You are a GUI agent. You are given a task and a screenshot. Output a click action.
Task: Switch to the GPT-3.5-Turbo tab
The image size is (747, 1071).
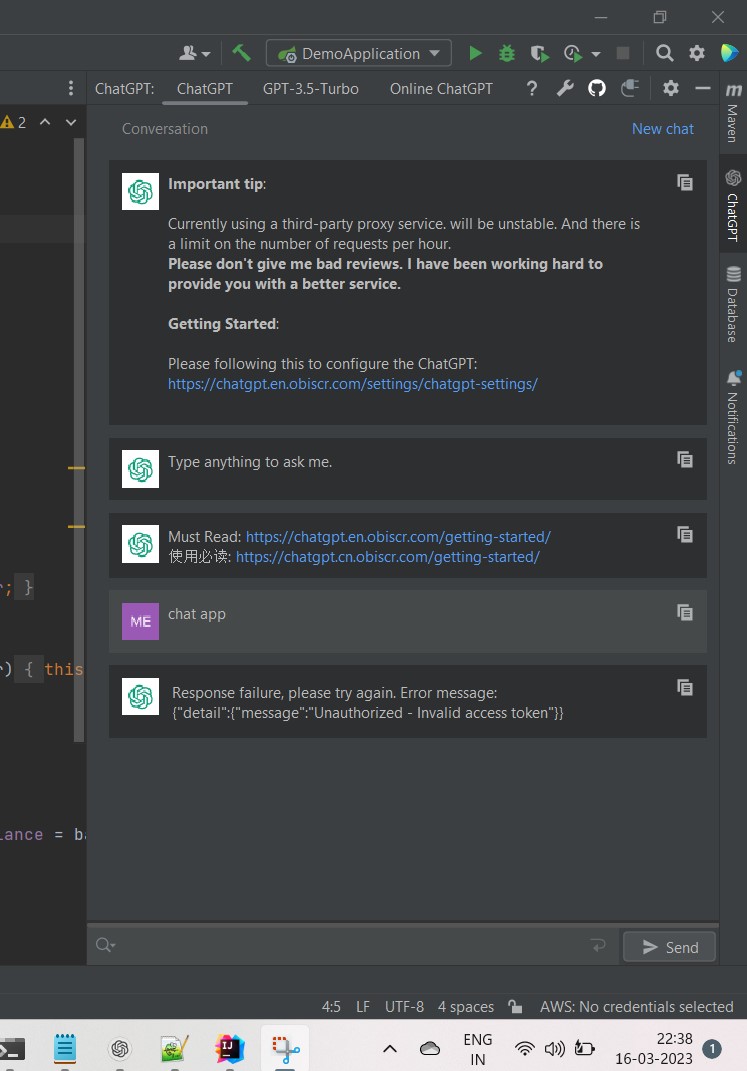pos(310,88)
